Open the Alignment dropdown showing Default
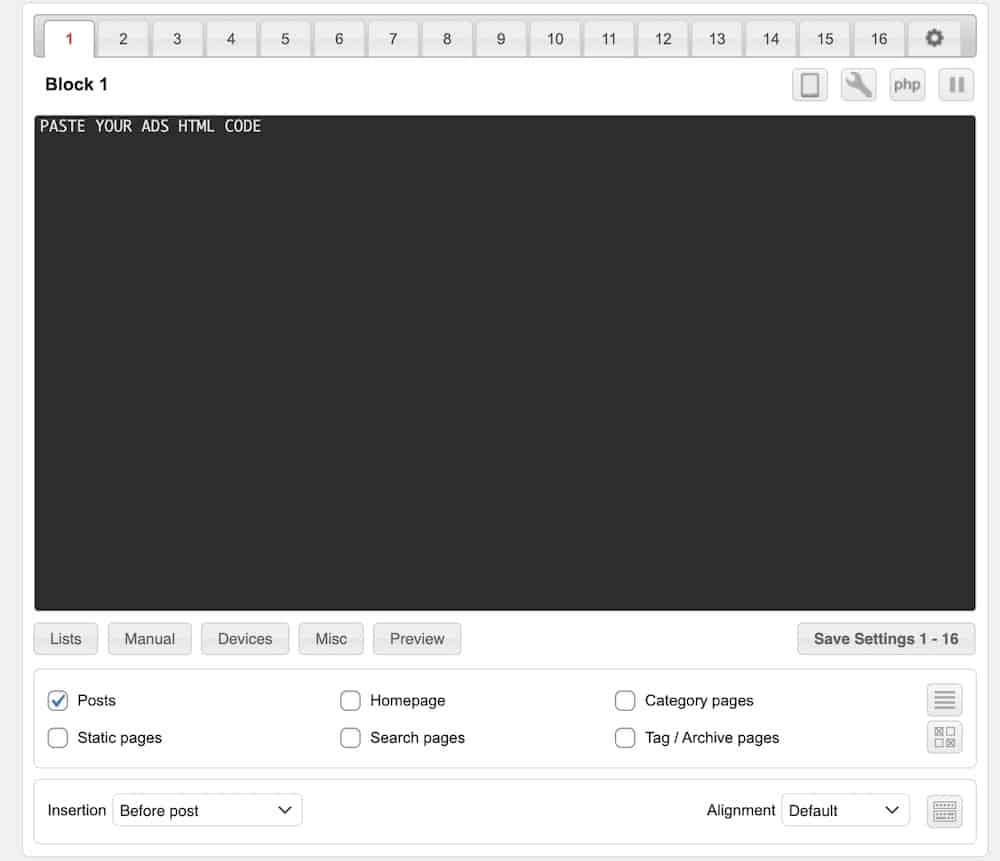This screenshot has width=1000, height=861. (845, 810)
